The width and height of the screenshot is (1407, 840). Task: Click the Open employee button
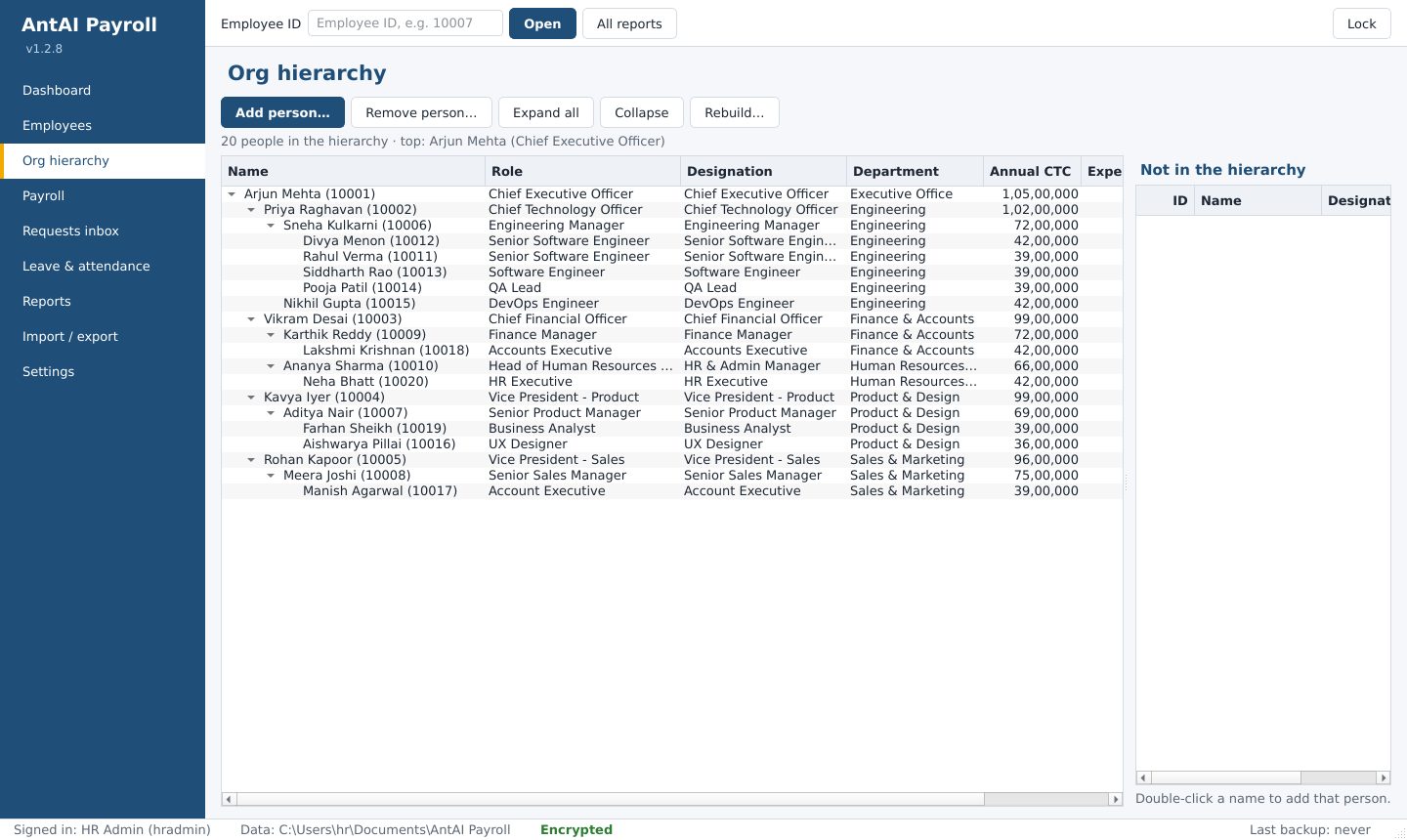542,23
